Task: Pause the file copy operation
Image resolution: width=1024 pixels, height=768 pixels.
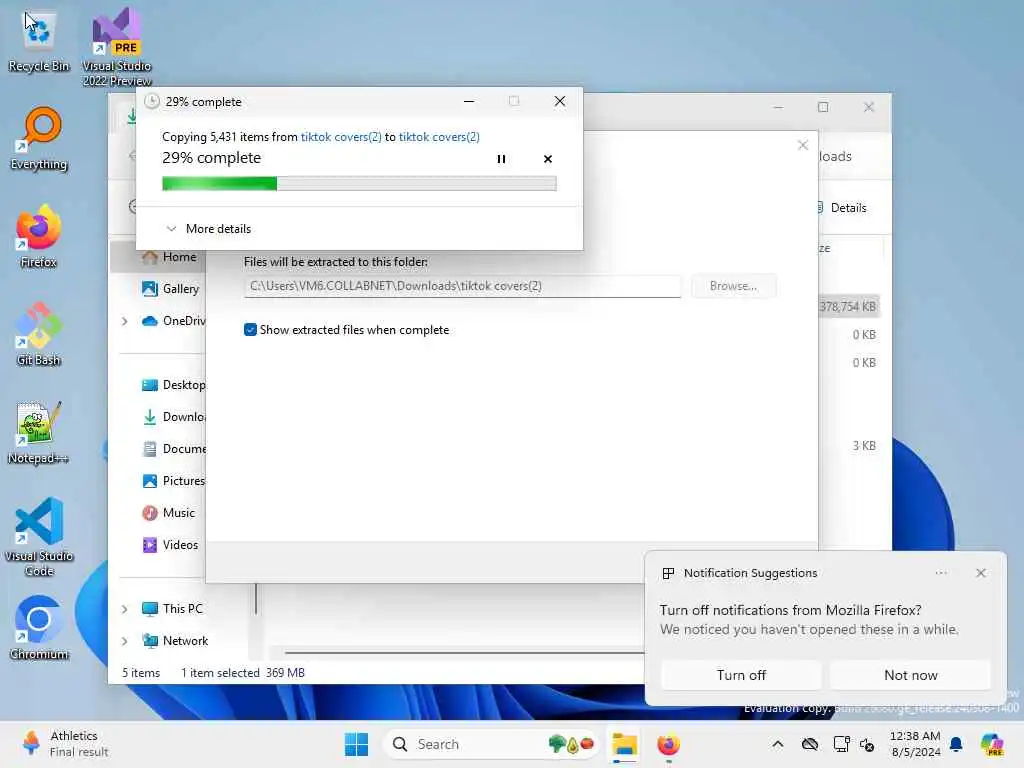Action: point(502,159)
